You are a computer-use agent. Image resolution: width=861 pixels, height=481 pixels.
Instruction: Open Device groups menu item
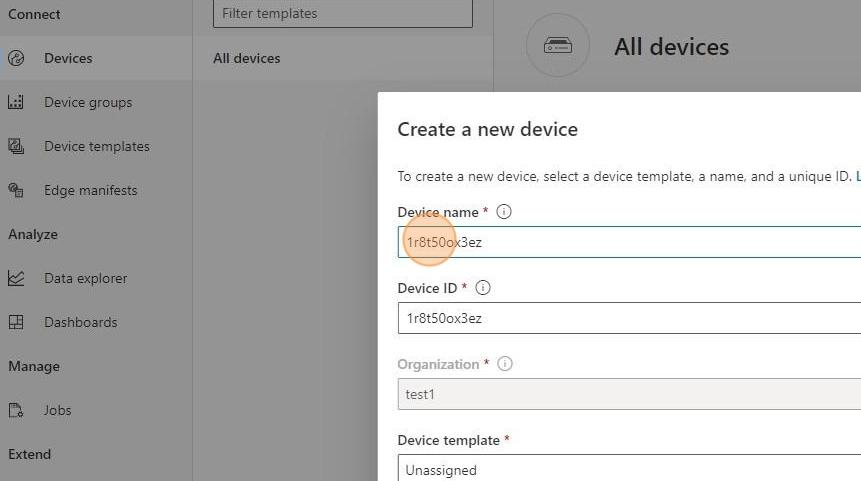[x=88, y=102]
